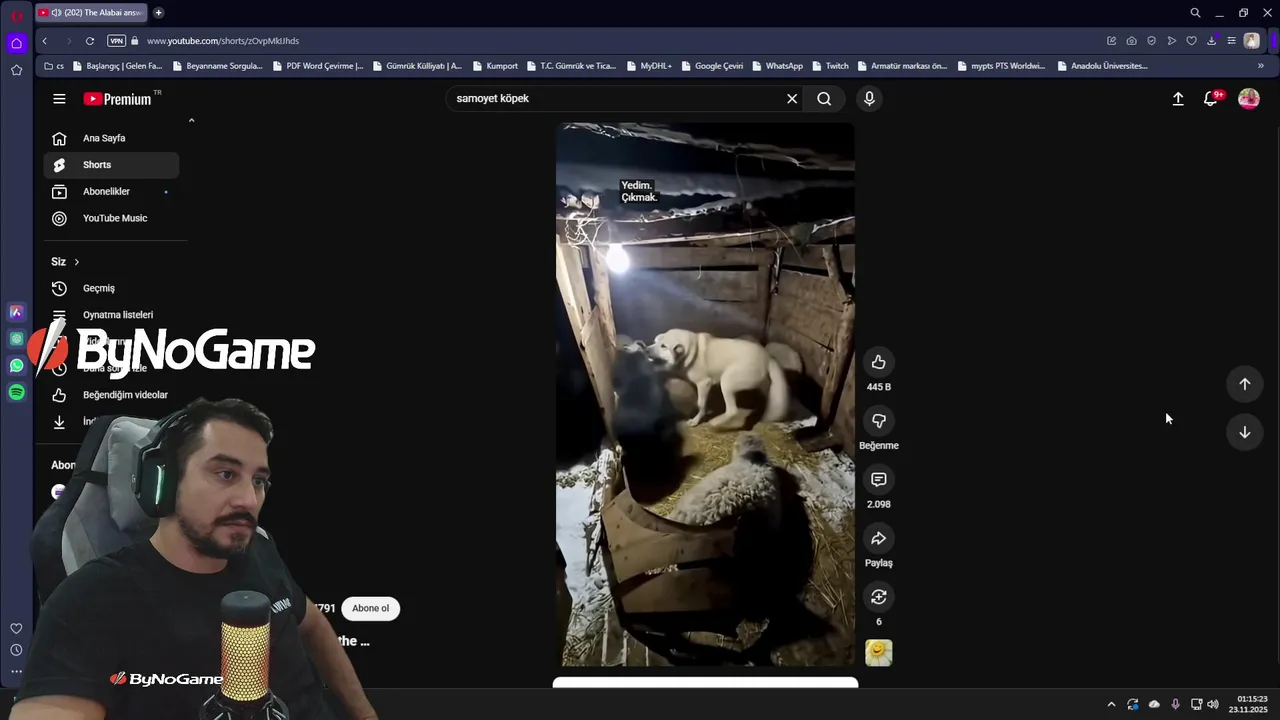Clear the search text with the X
Screen dimensions: 1280x720
[792, 98]
